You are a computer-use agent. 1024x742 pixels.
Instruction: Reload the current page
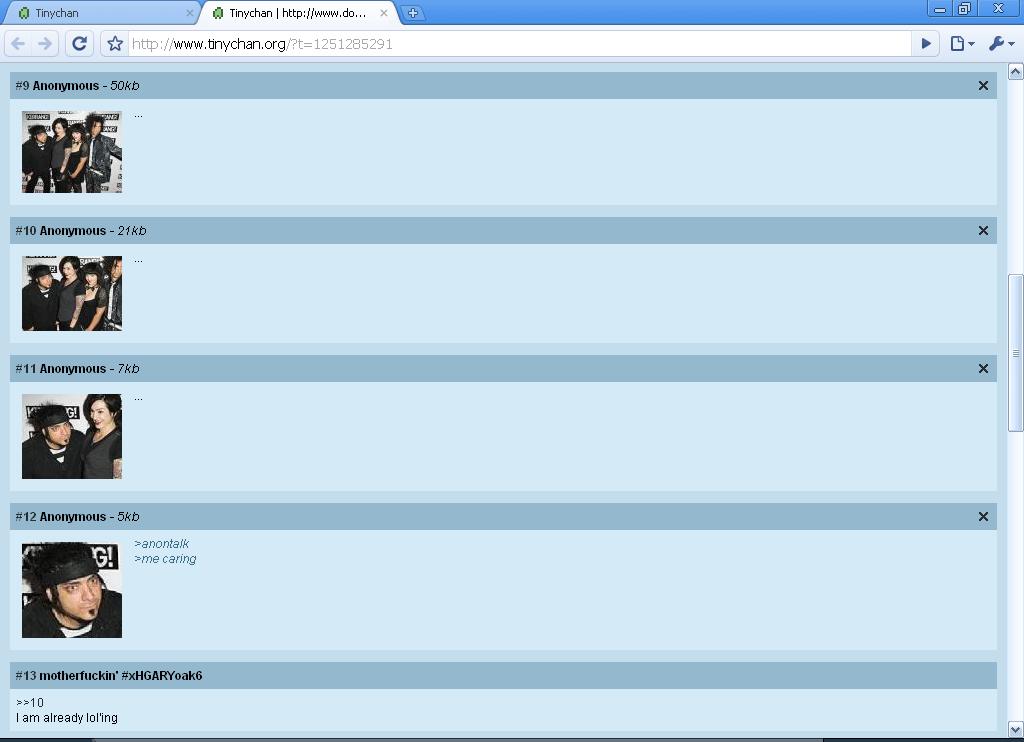tap(80, 44)
